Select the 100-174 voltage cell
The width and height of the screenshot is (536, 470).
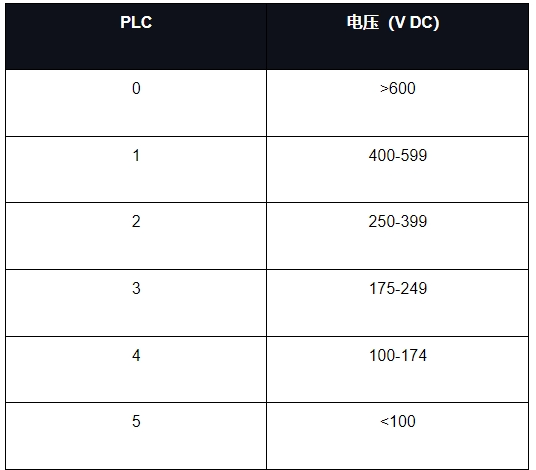point(398,370)
